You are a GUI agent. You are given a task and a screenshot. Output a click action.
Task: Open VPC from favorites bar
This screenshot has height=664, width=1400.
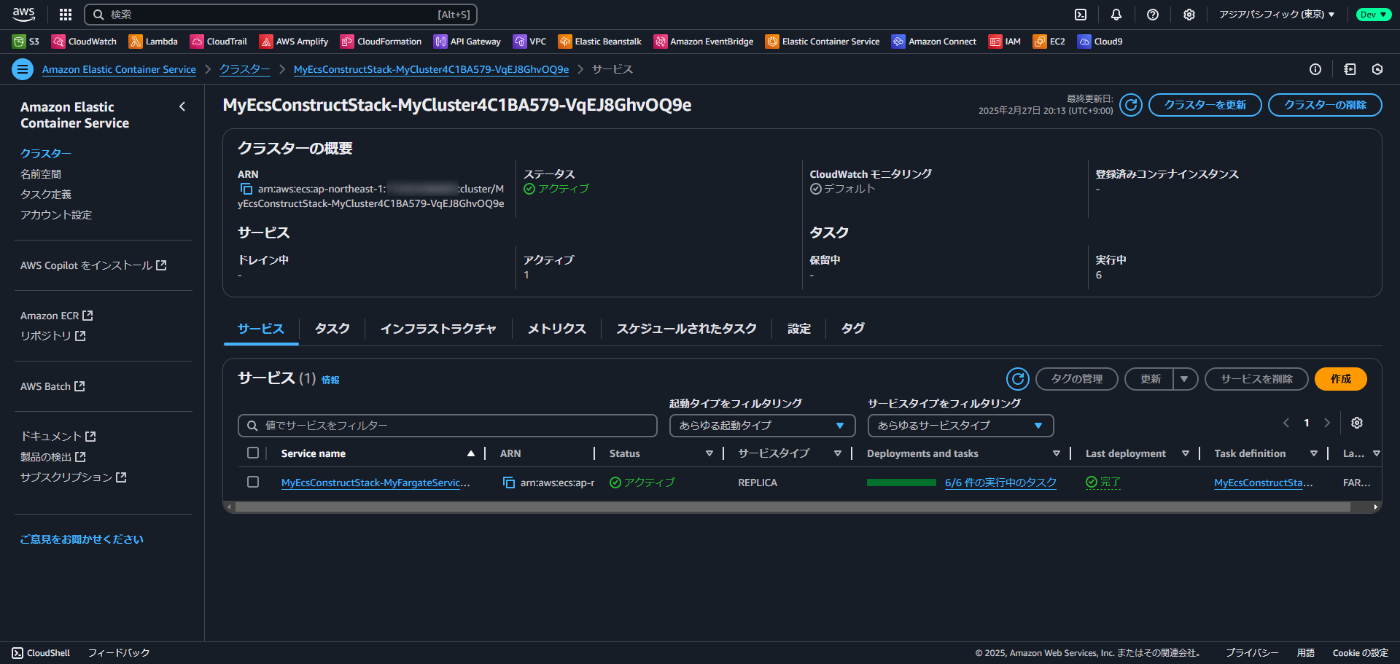pos(530,41)
